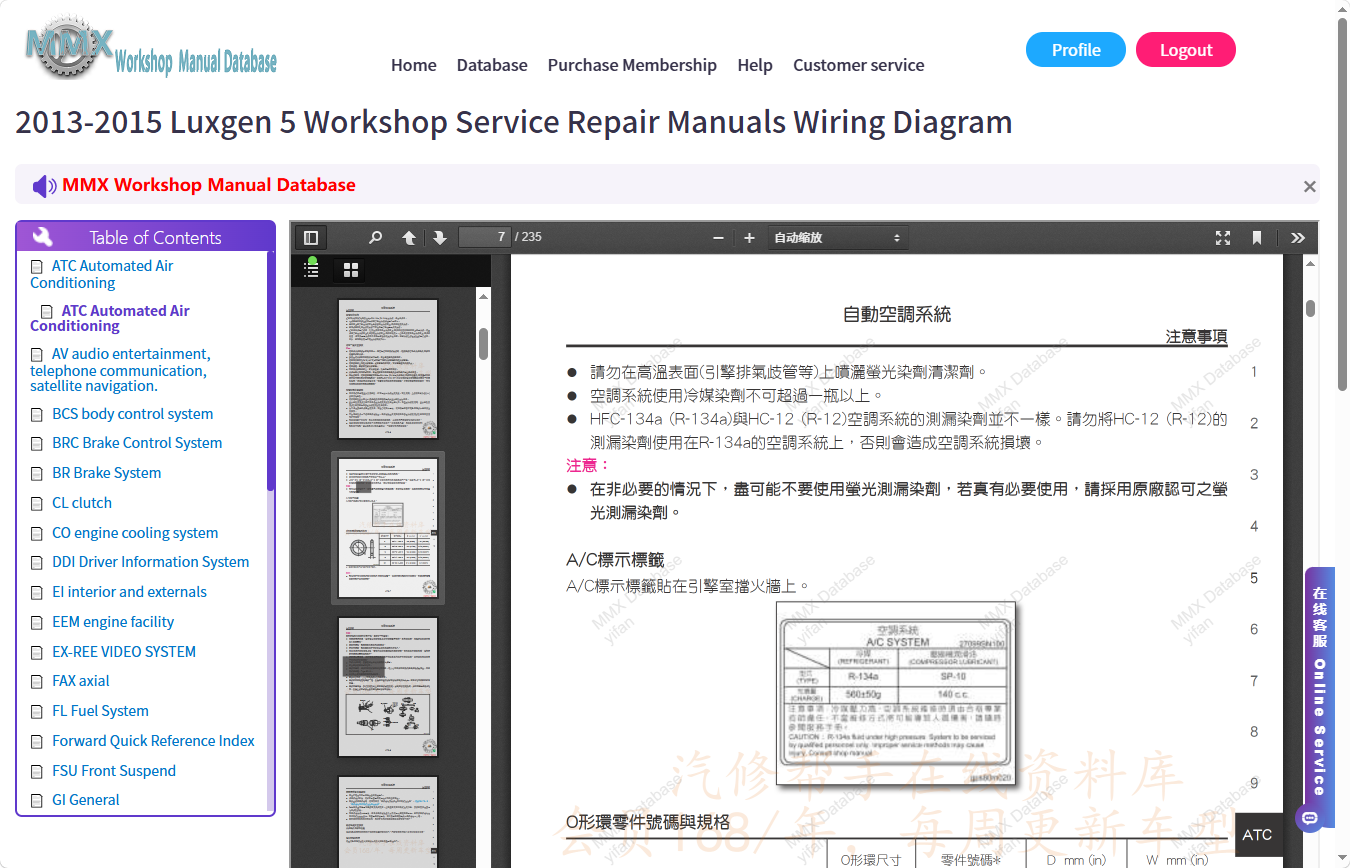Click the Logout button

pyautogui.click(x=1186, y=50)
